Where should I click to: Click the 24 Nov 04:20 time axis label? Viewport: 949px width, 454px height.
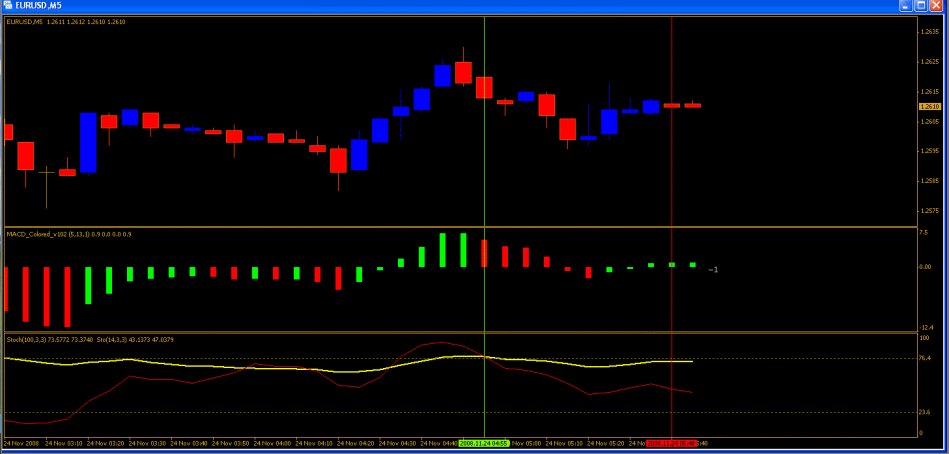click(357, 443)
